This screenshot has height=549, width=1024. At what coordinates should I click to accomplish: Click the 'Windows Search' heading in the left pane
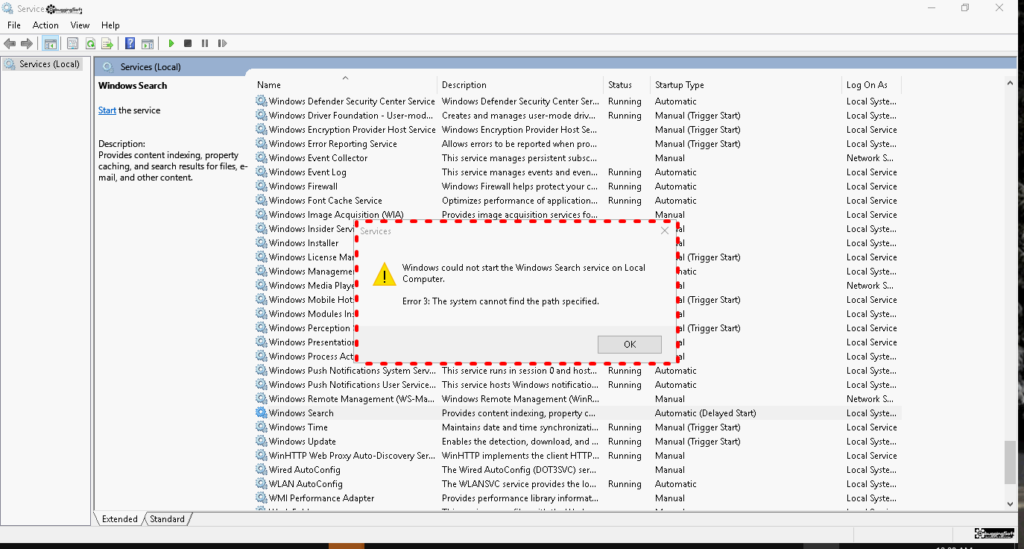pos(133,86)
